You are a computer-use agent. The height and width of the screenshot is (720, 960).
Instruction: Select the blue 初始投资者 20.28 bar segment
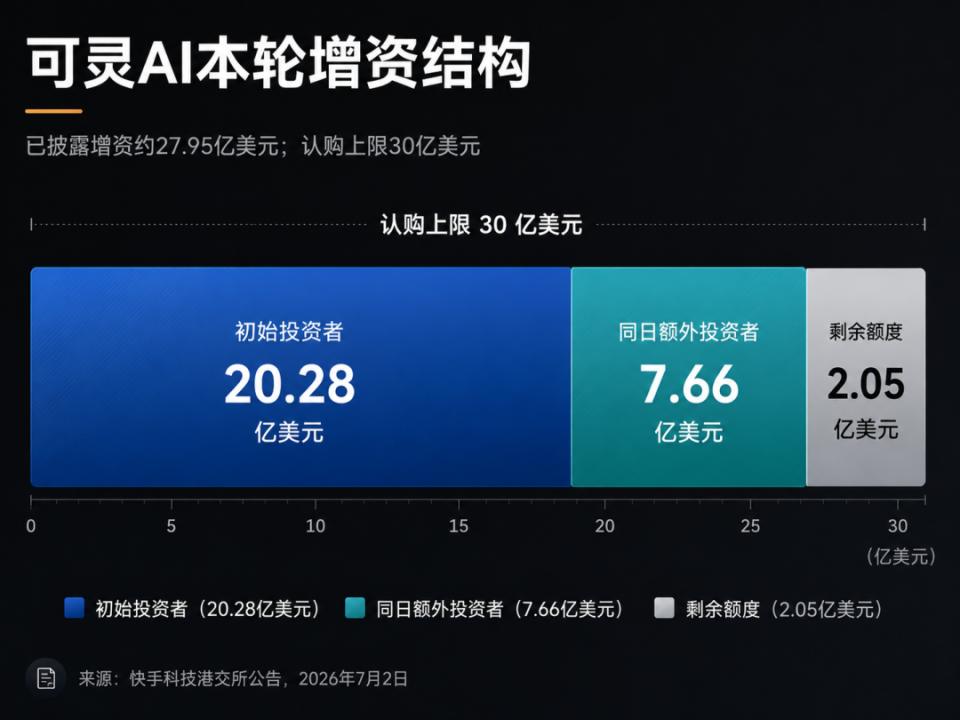click(301, 377)
